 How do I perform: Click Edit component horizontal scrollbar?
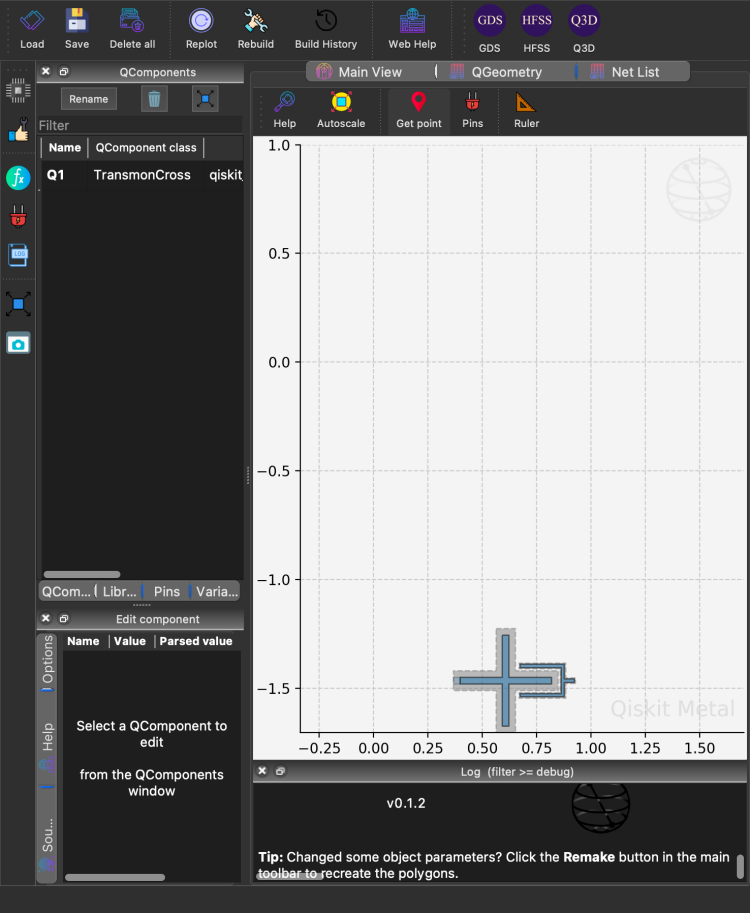click(x=115, y=877)
